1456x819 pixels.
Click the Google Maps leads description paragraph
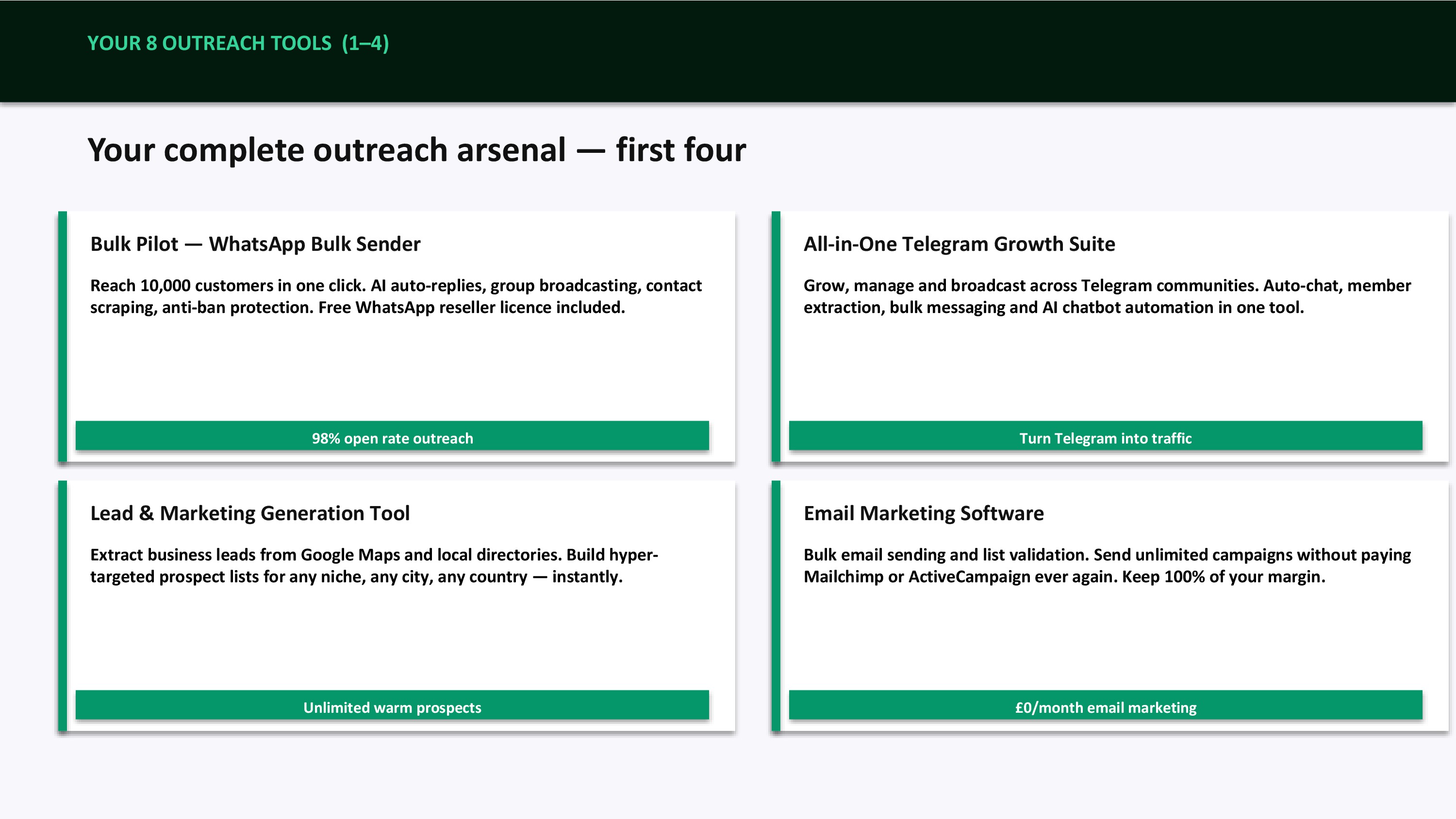(x=373, y=565)
